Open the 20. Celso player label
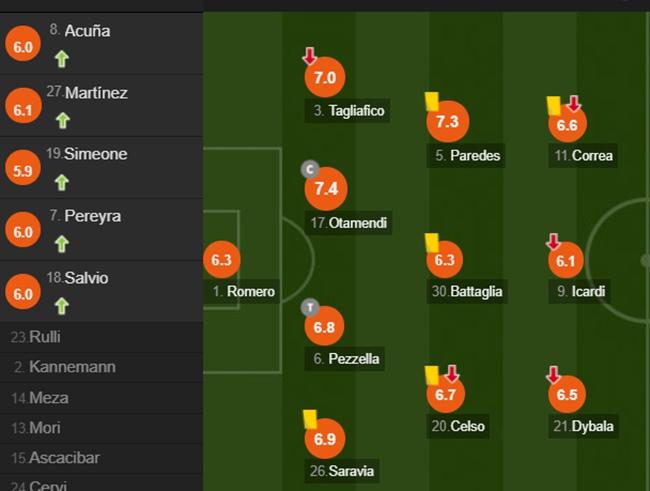This screenshot has height=491, width=650. 458,426
